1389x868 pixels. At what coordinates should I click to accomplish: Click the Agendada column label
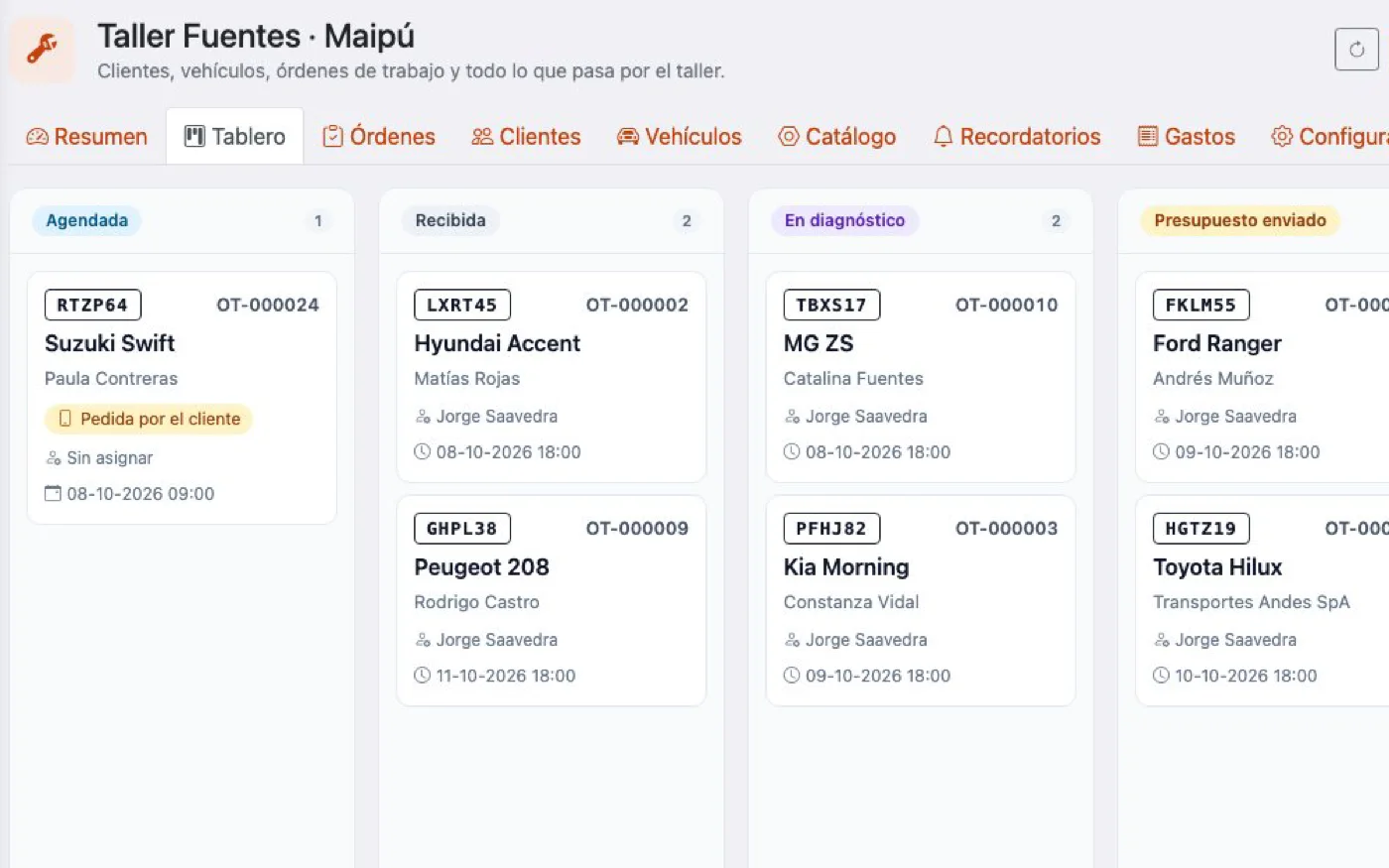point(87,220)
